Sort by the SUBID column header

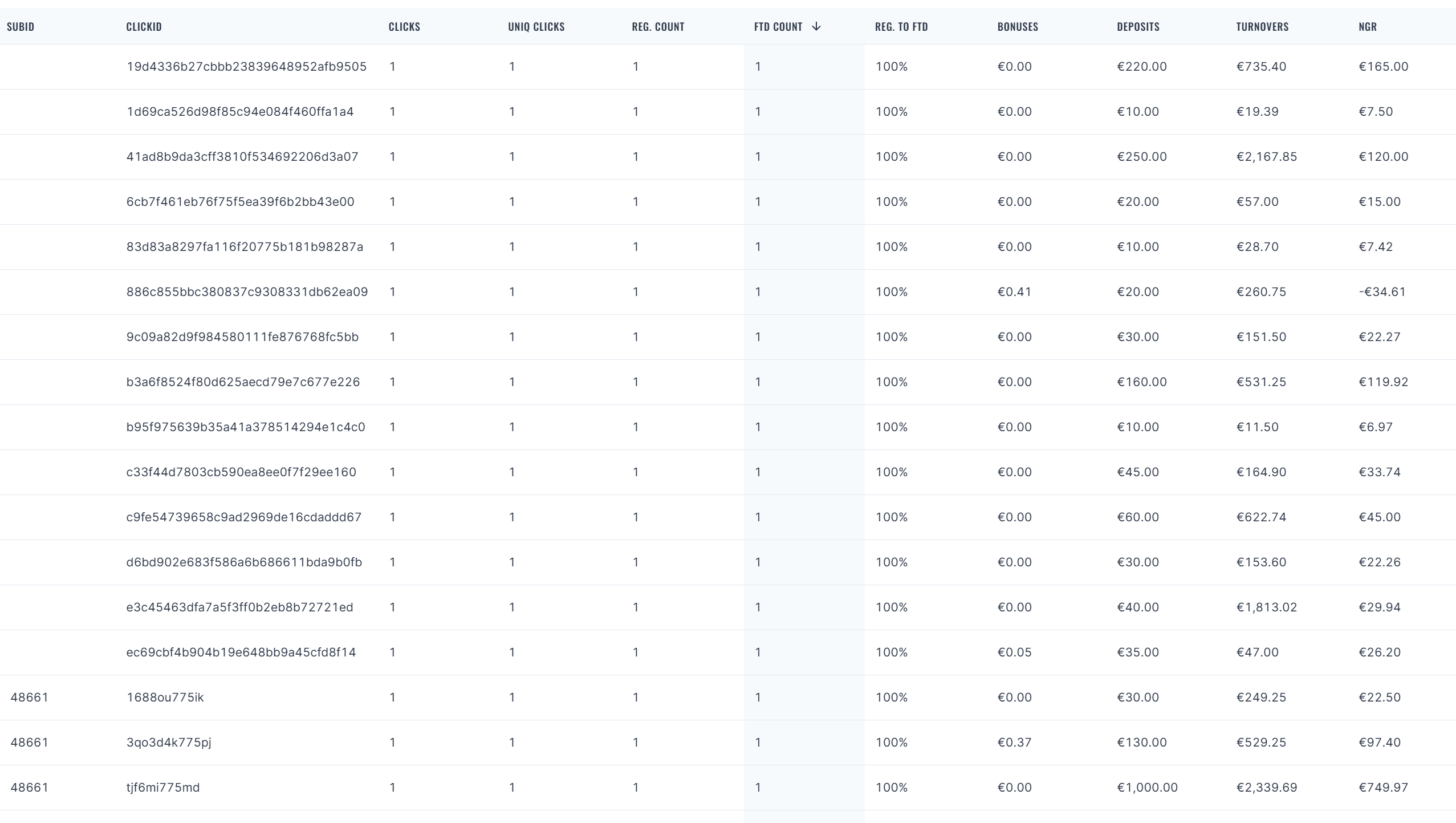pyautogui.click(x=21, y=27)
